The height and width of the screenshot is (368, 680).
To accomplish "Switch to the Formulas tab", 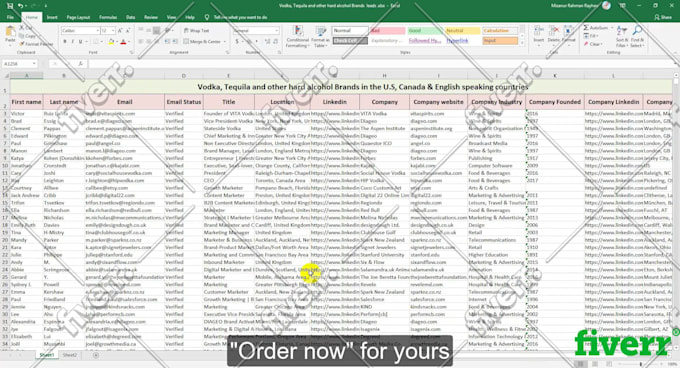I will (108, 17).
